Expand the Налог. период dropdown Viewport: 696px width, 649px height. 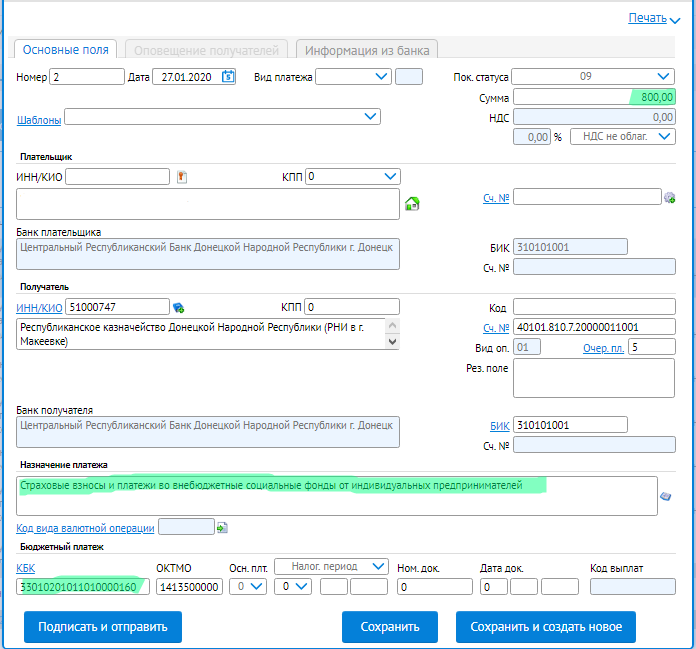point(331,565)
